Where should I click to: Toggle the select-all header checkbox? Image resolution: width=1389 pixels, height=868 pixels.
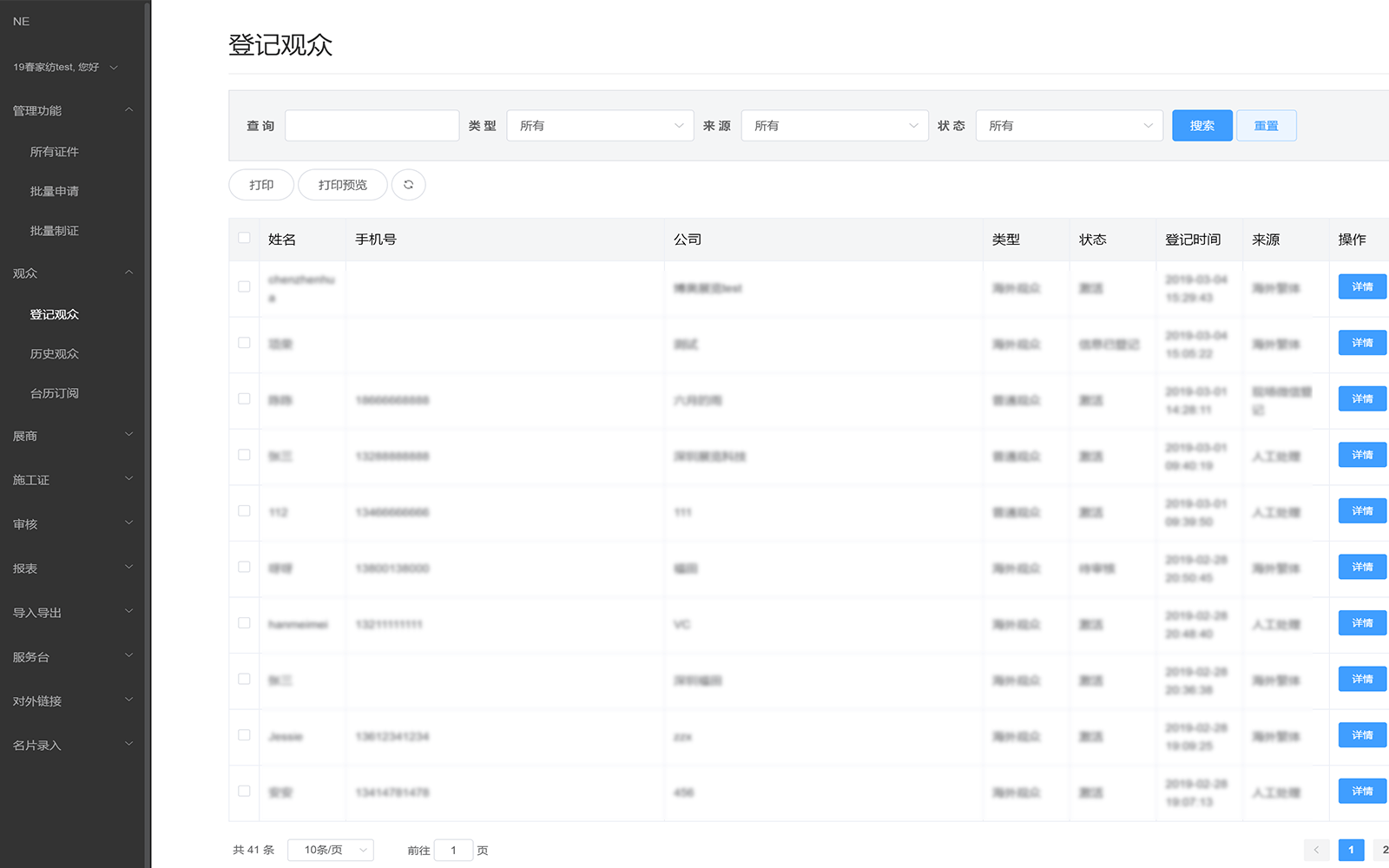tap(244, 238)
